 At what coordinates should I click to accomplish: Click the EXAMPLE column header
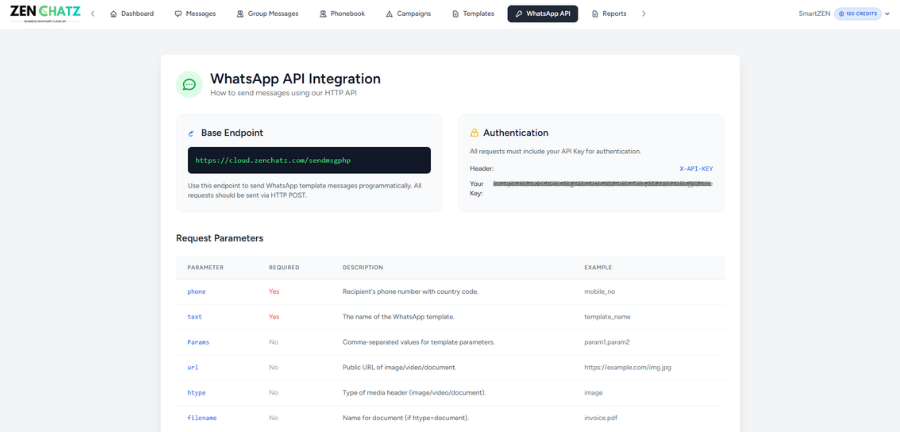click(x=598, y=267)
